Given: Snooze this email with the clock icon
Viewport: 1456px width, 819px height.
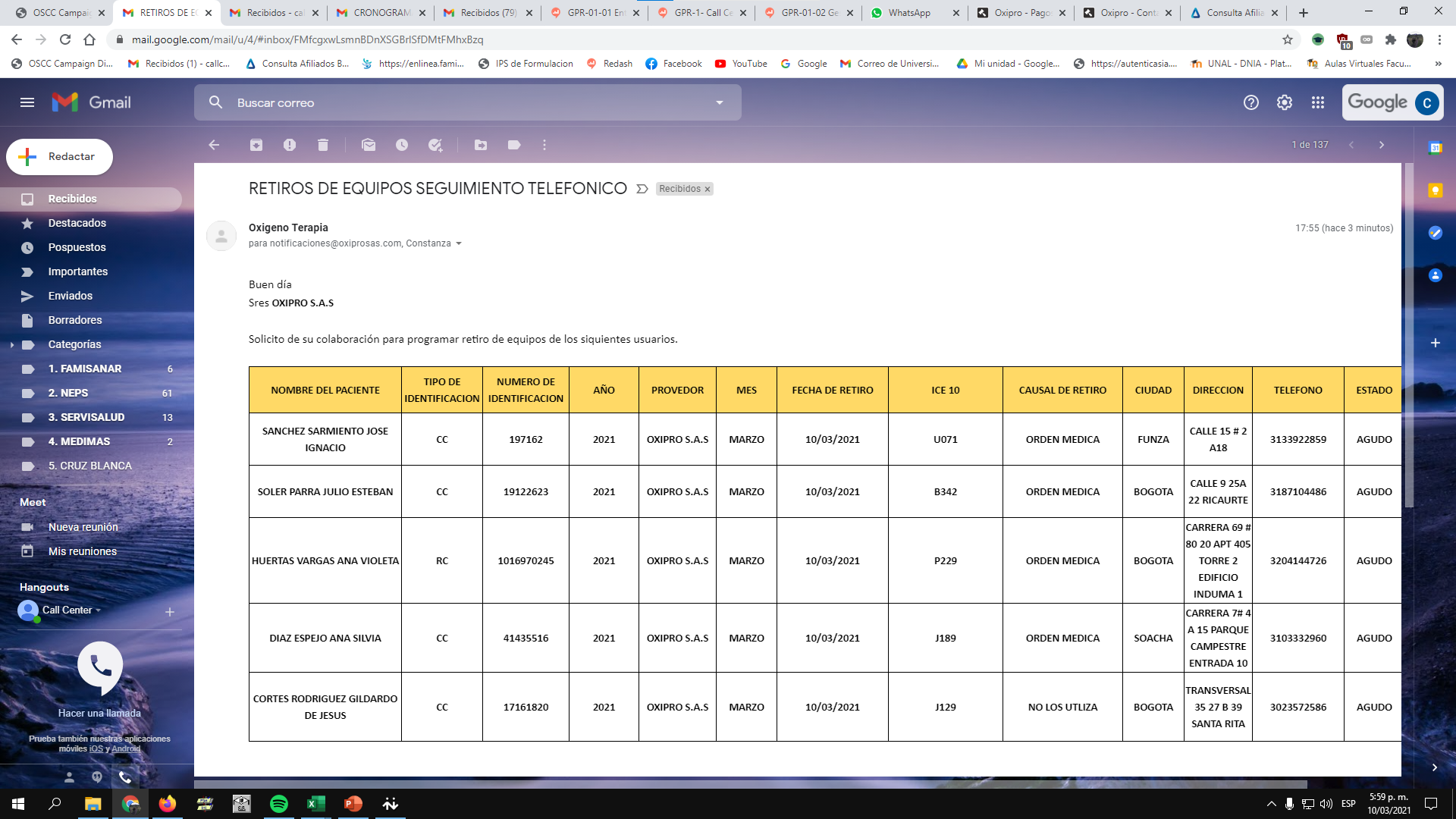Looking at the screenshot, I should click(402, 145).
